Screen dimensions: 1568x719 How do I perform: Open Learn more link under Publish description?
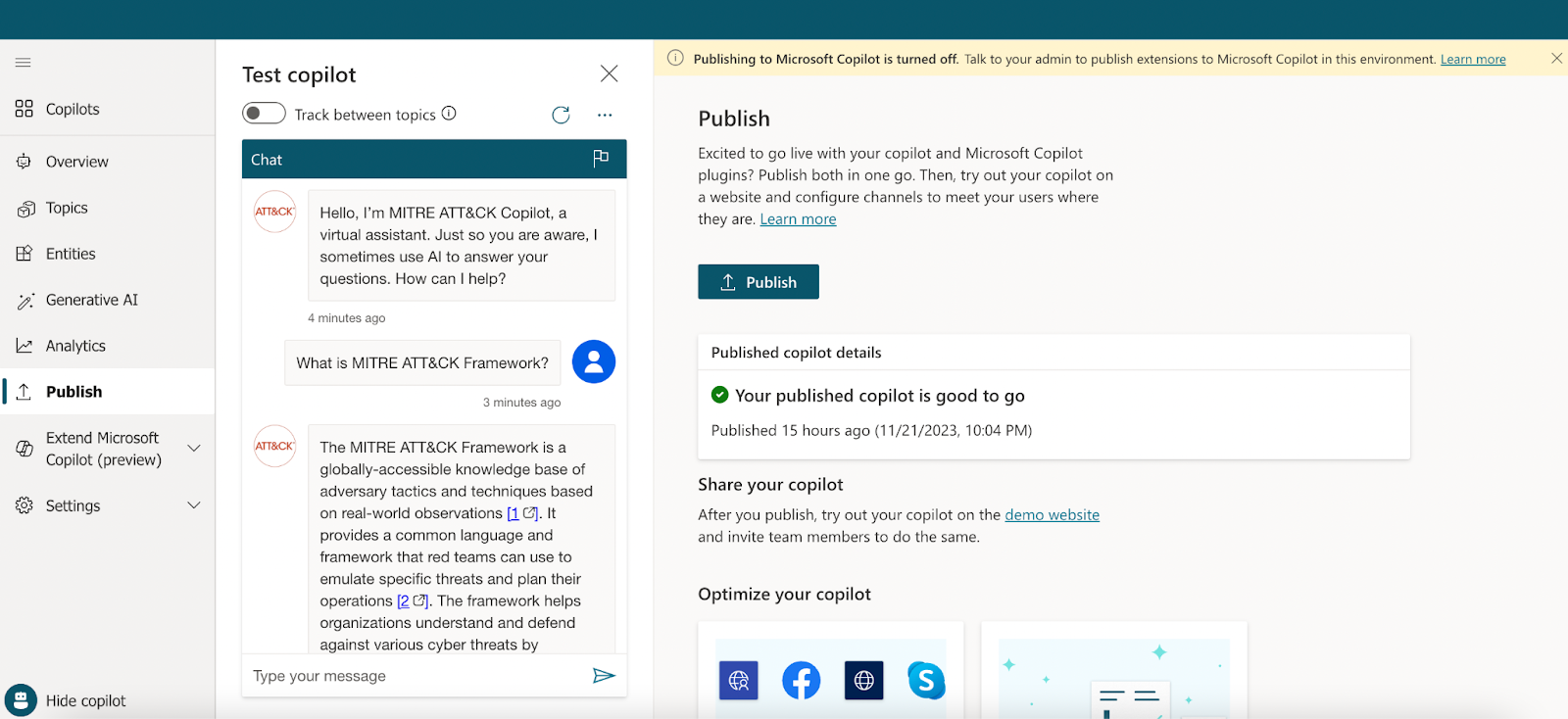tap(798, 219)
